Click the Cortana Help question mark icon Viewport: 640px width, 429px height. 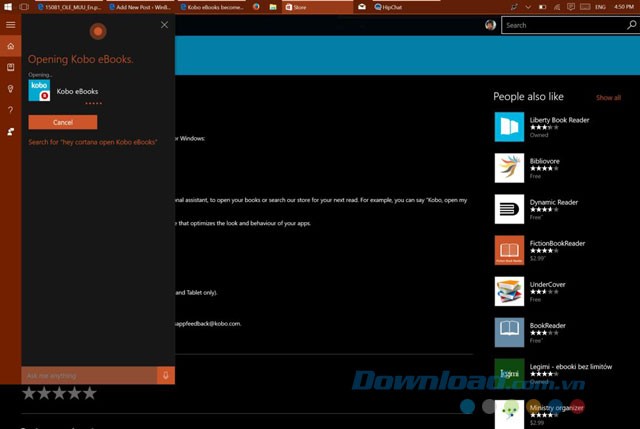pos(10,110)
